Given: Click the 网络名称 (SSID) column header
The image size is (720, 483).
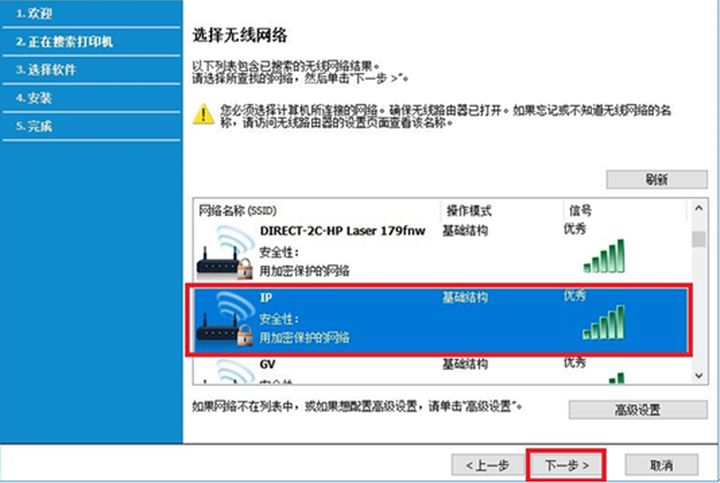Looking at the screenshot, I should click(x=237, y=211).
